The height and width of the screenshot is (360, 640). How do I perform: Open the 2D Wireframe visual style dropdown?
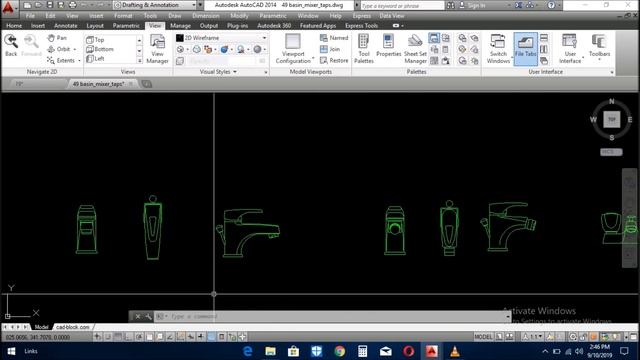tap(264, 38)
